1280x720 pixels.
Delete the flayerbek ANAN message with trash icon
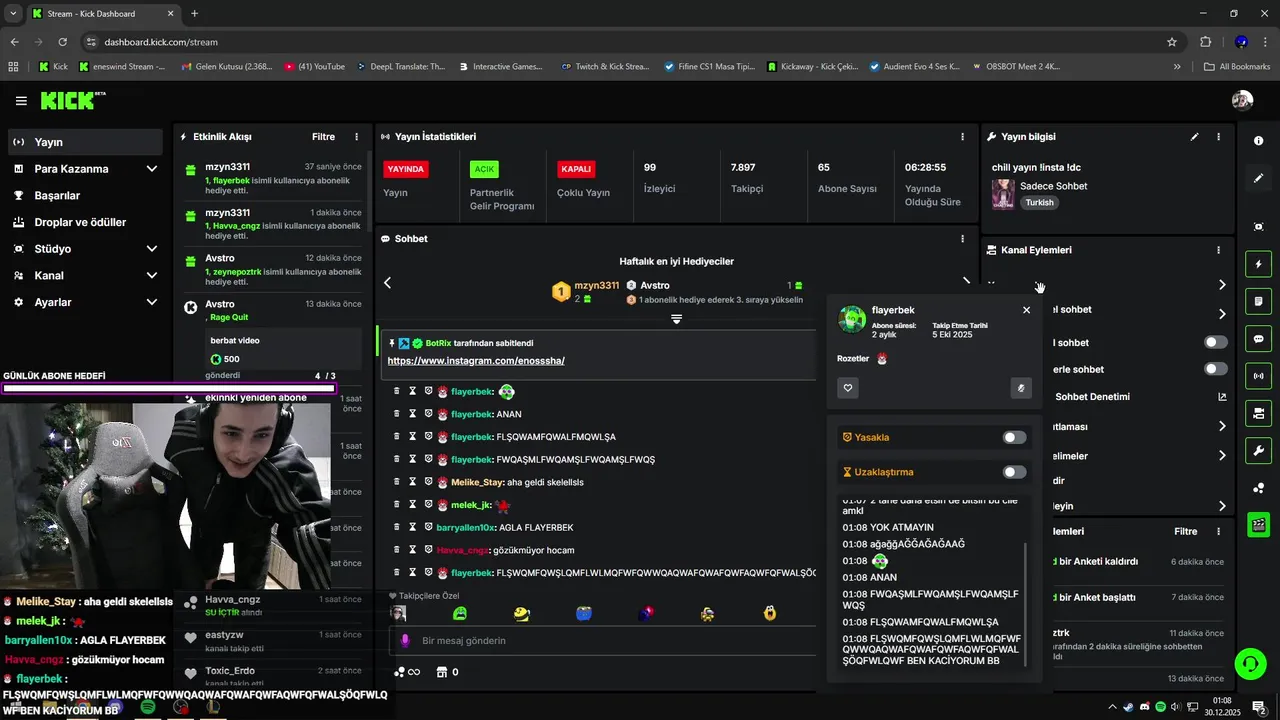397,414
